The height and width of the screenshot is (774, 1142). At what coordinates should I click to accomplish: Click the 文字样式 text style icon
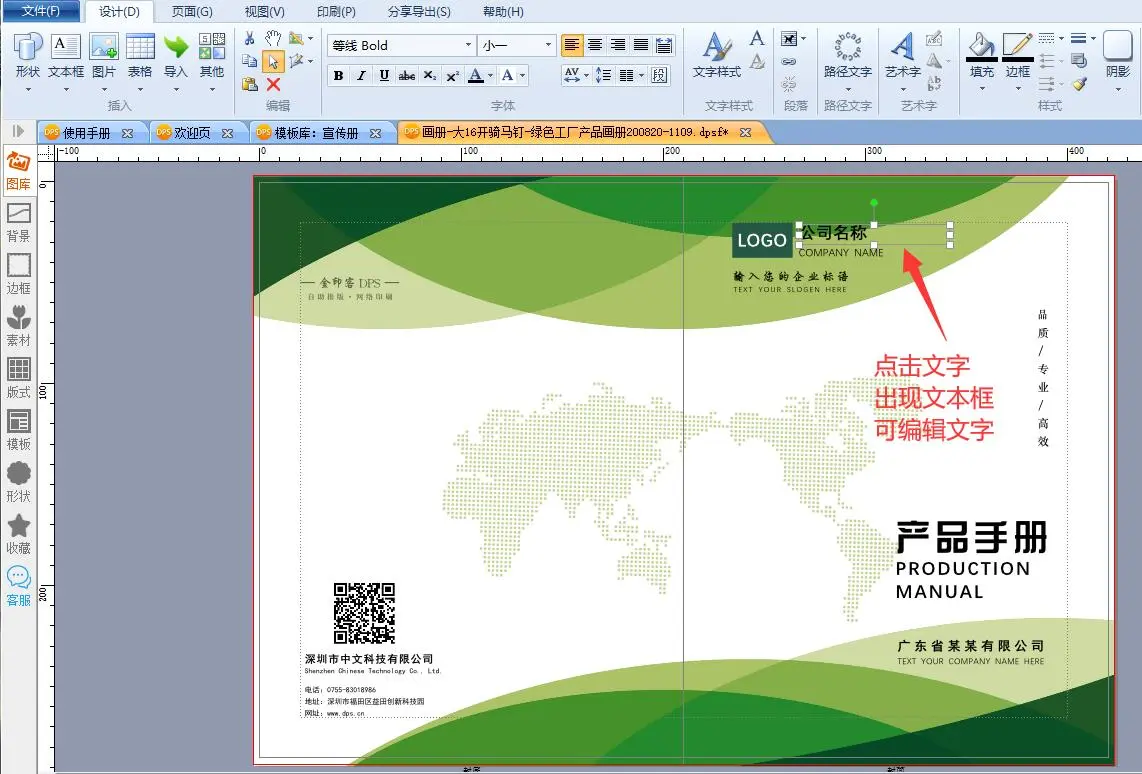point(716,55)
